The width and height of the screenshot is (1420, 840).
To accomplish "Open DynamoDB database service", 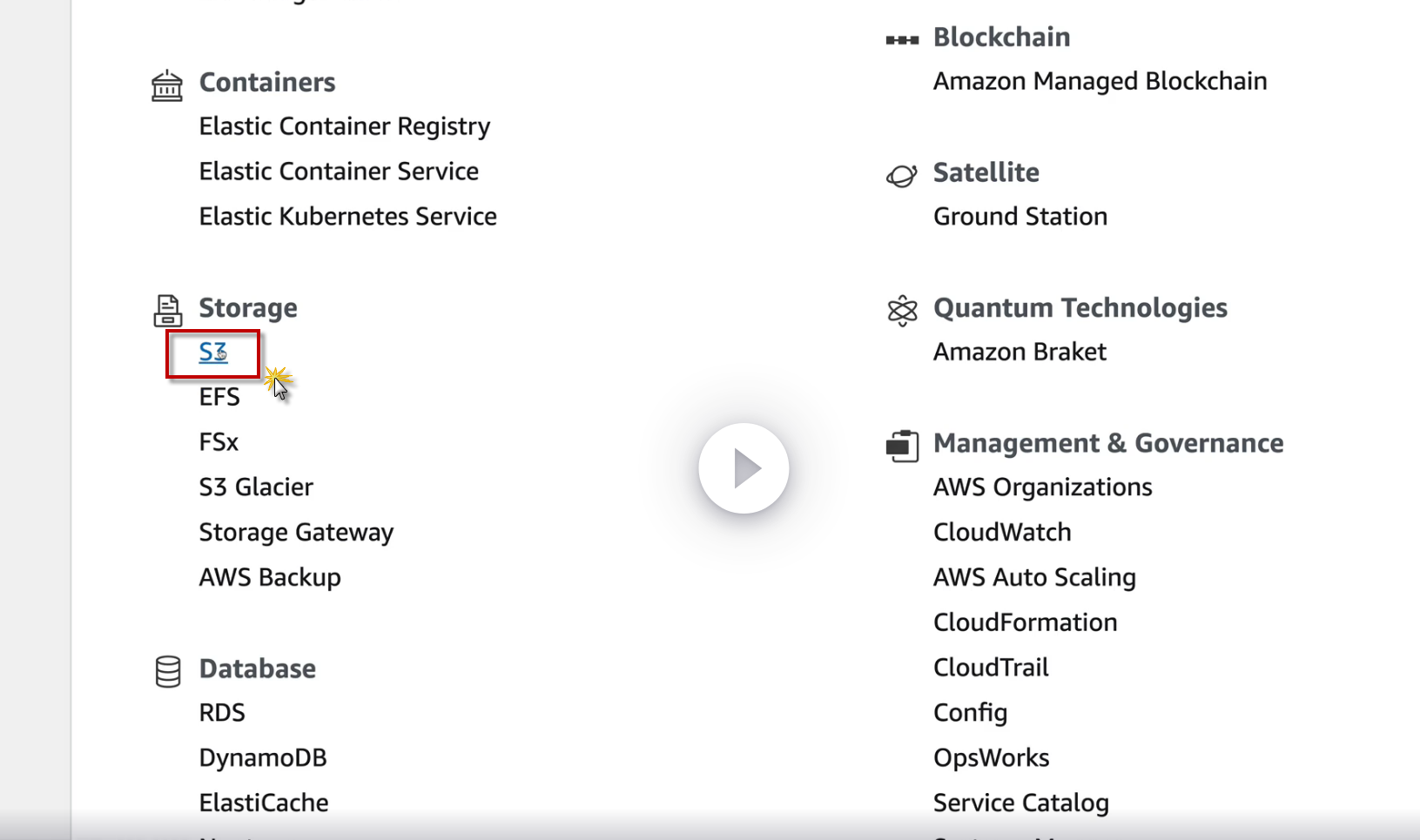I will pyautogui.click(x=263, y=758).
